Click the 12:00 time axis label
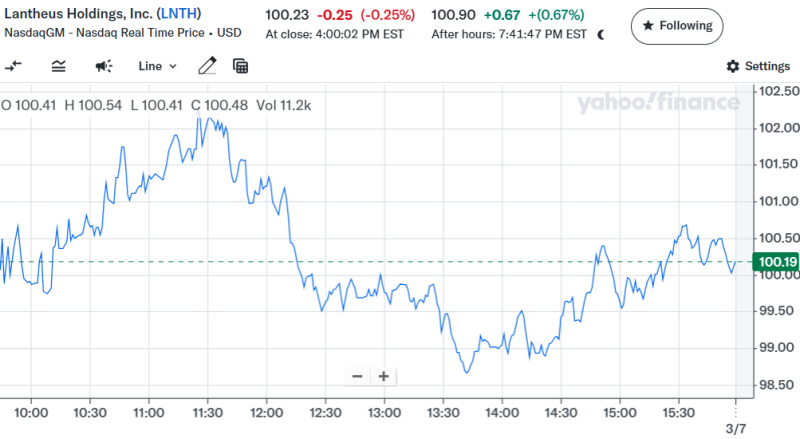800x439 pixels. (x=266, y=412)
